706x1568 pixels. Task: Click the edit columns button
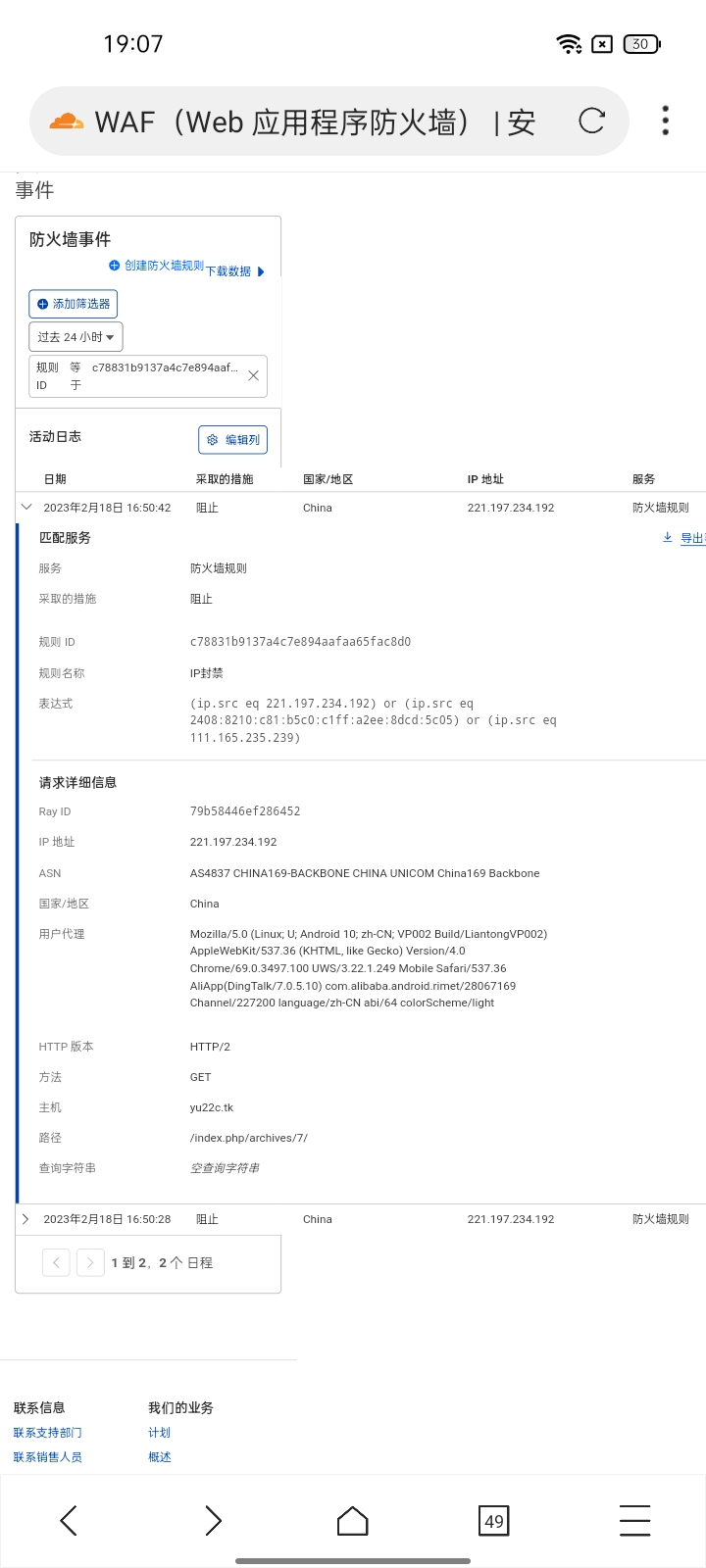coord(232,440)
